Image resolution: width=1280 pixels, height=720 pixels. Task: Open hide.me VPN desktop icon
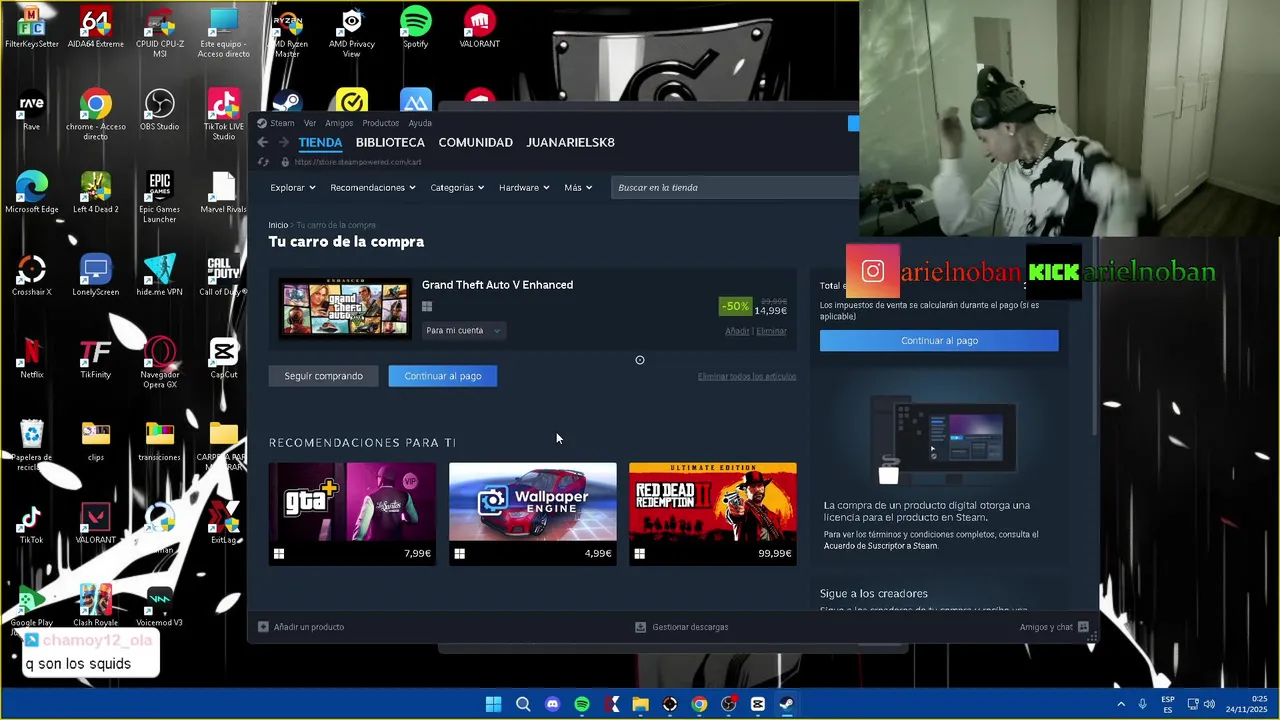click(159, 276)
